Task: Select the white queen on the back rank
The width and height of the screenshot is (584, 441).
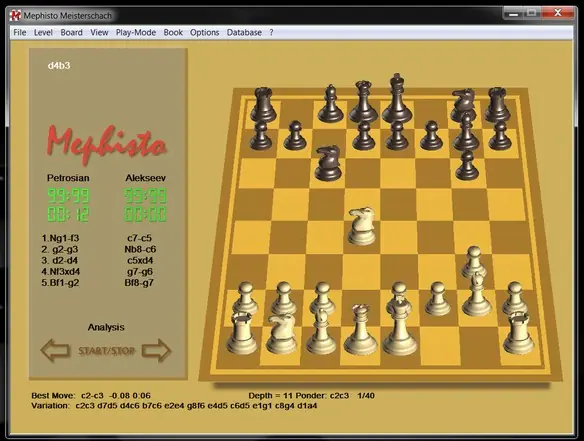Action: [x=360, y=330]
